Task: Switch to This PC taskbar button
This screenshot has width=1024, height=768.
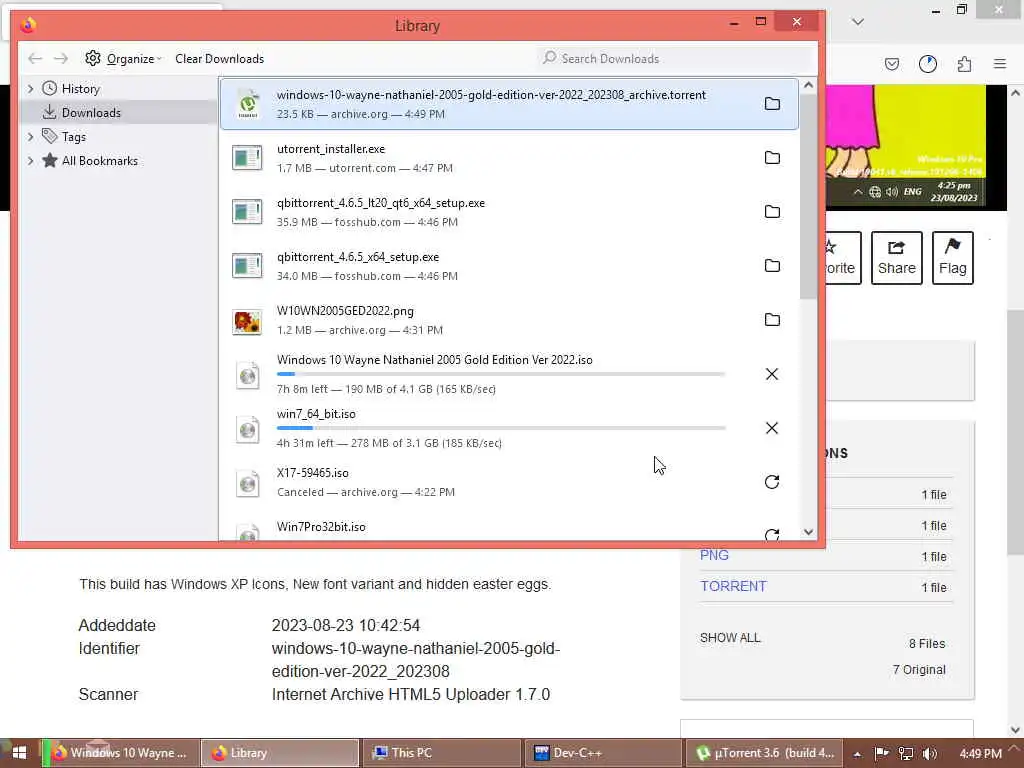Action: tap(441, 753)
